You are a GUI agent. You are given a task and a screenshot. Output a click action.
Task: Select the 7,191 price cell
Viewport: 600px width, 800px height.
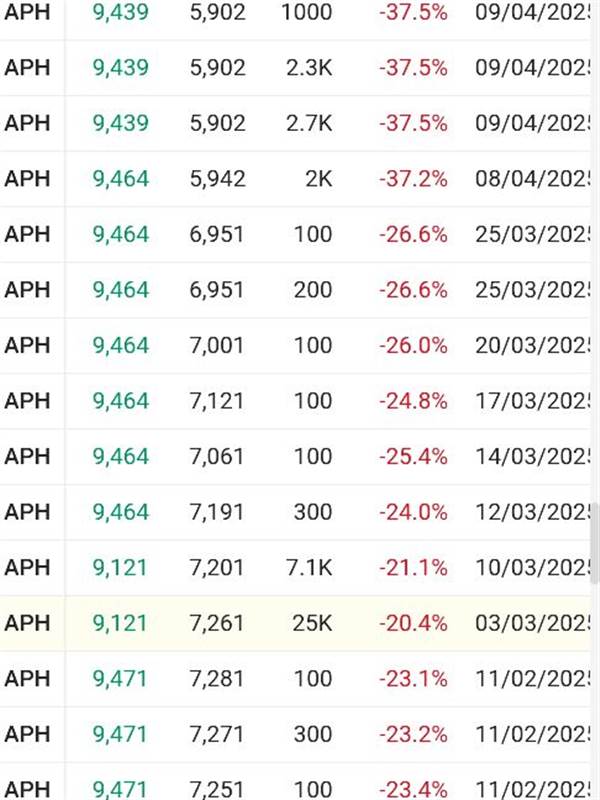point(217,512)
